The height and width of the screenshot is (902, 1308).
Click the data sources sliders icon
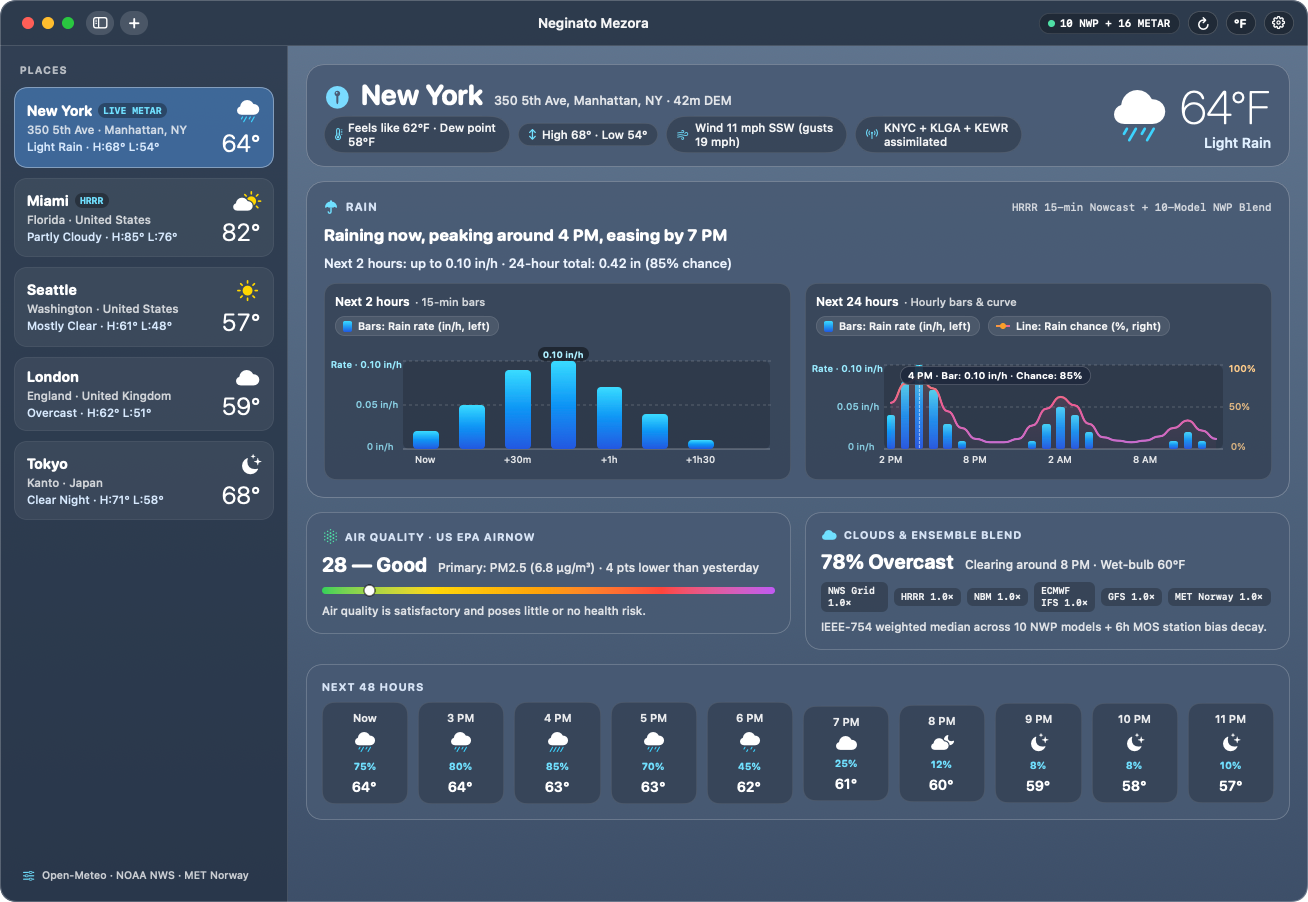[29, 875]
